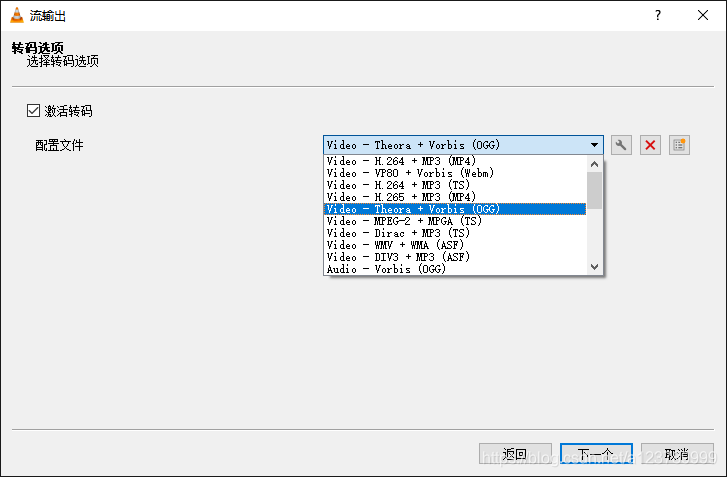This screenshot has height=477, width=727.
Task: Choose Video - DIV3 + MP3 (ASF)
Action: [455, 257]
